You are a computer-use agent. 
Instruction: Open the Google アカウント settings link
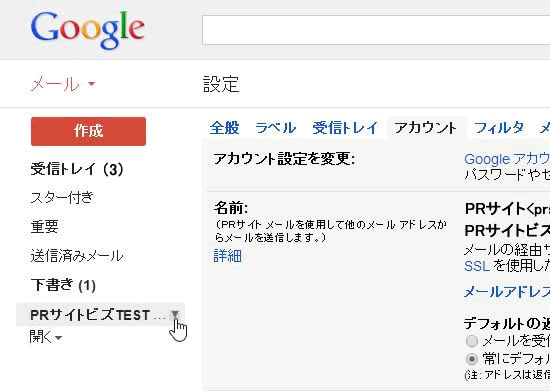(507, 159)
